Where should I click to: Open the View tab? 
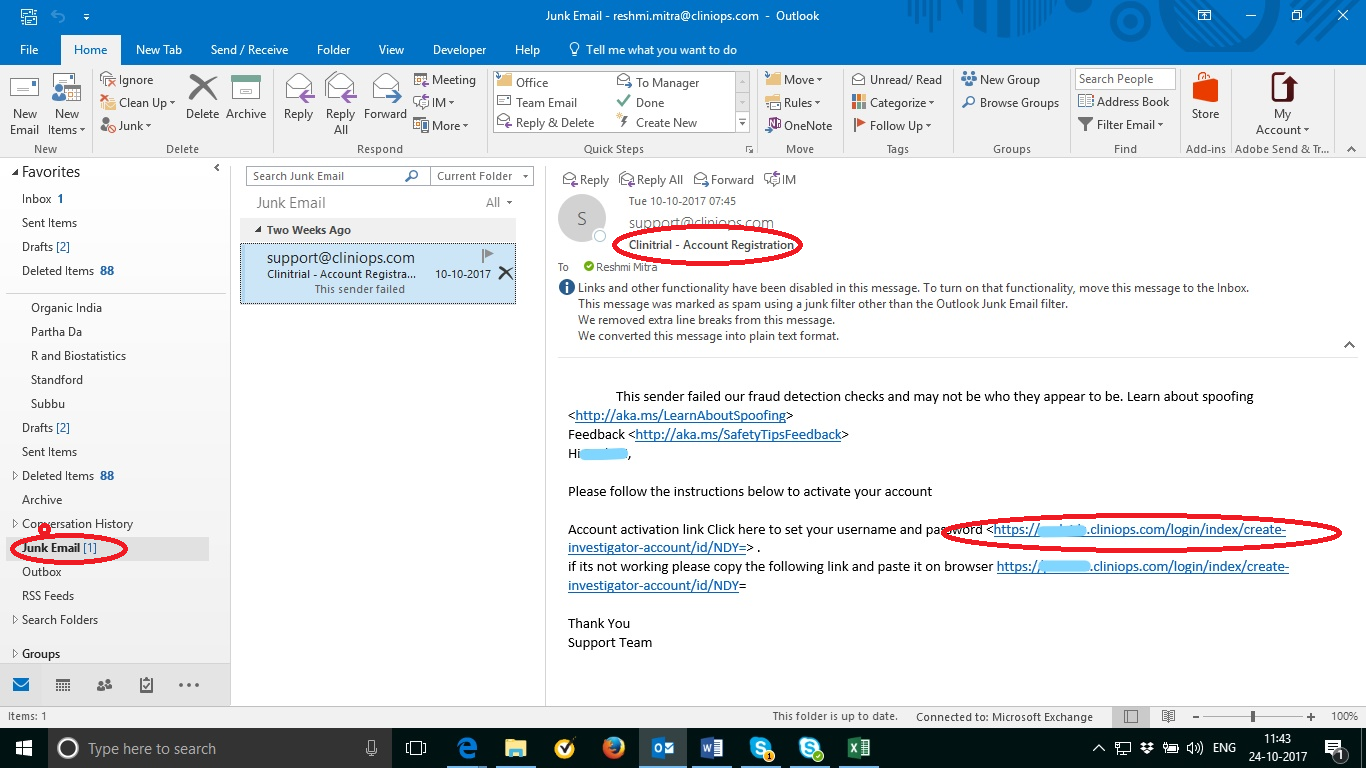391,49
